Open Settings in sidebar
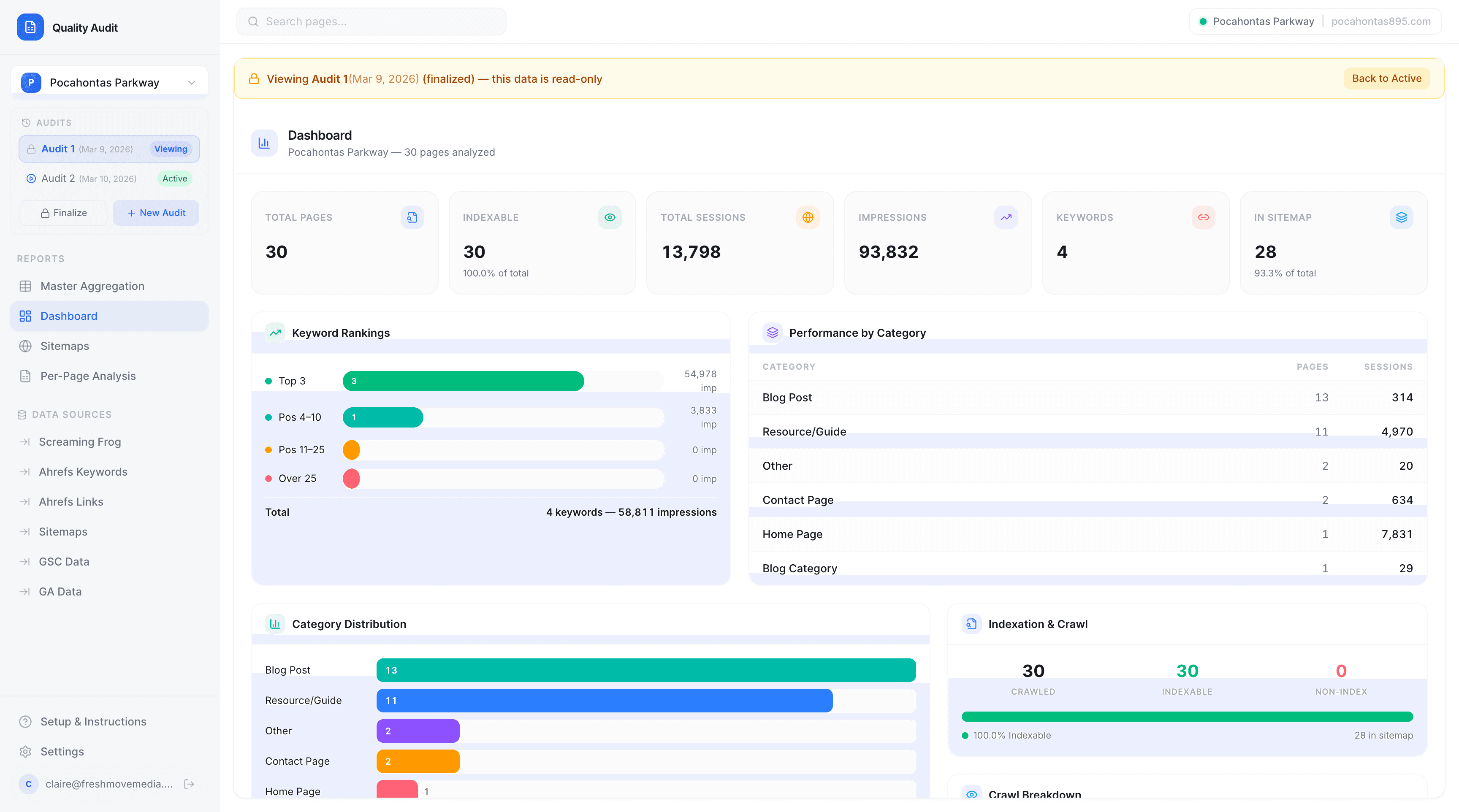Screen dimensions: 1459x812 109,751
